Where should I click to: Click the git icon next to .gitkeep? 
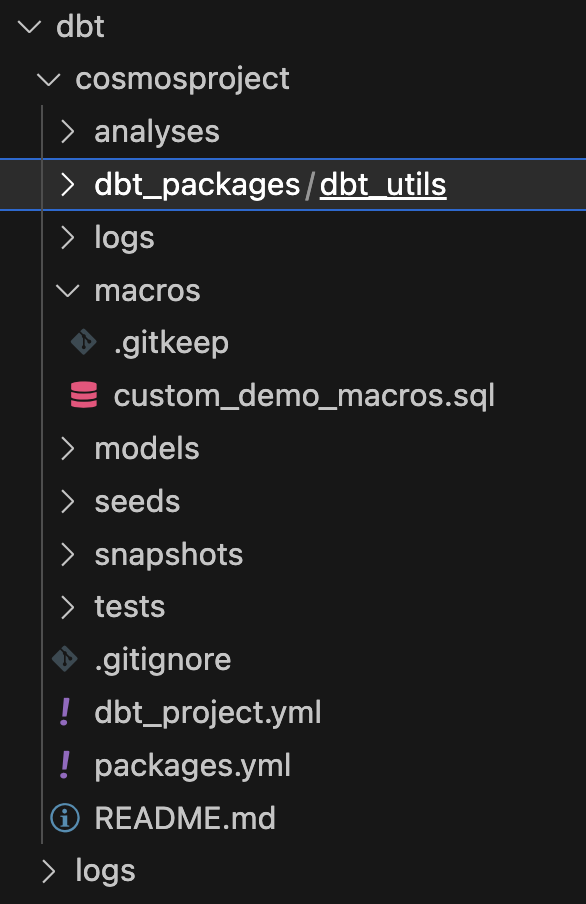pos(84,342)
